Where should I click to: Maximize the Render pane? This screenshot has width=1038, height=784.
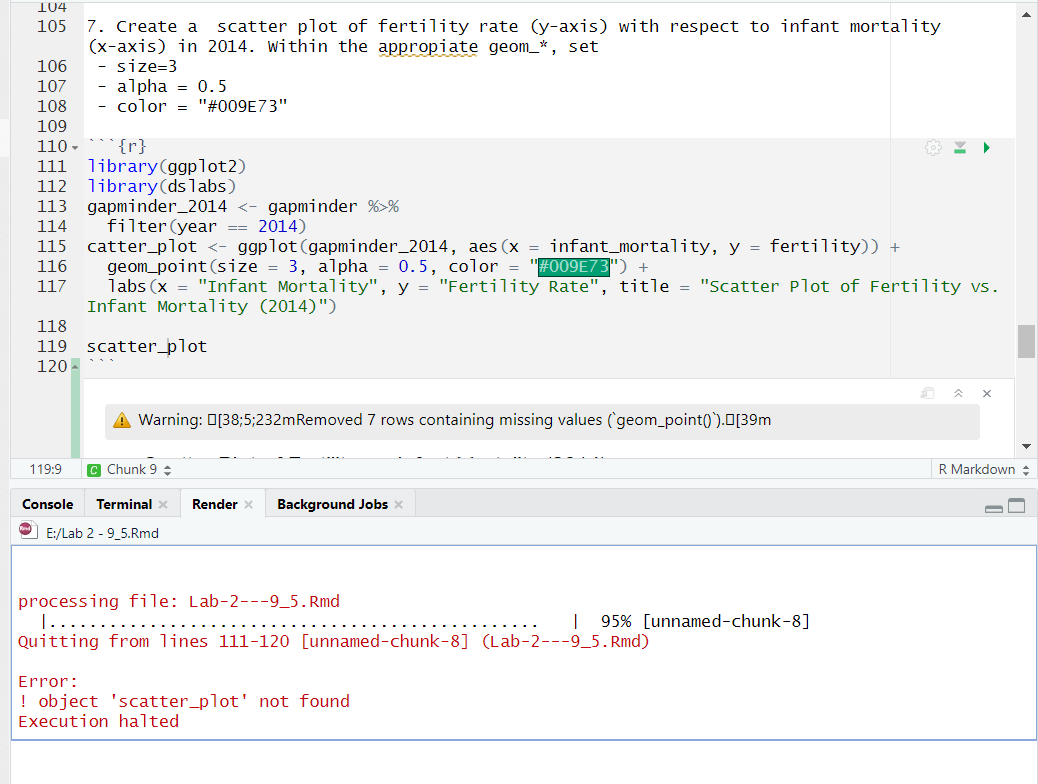coord(1016,506)
